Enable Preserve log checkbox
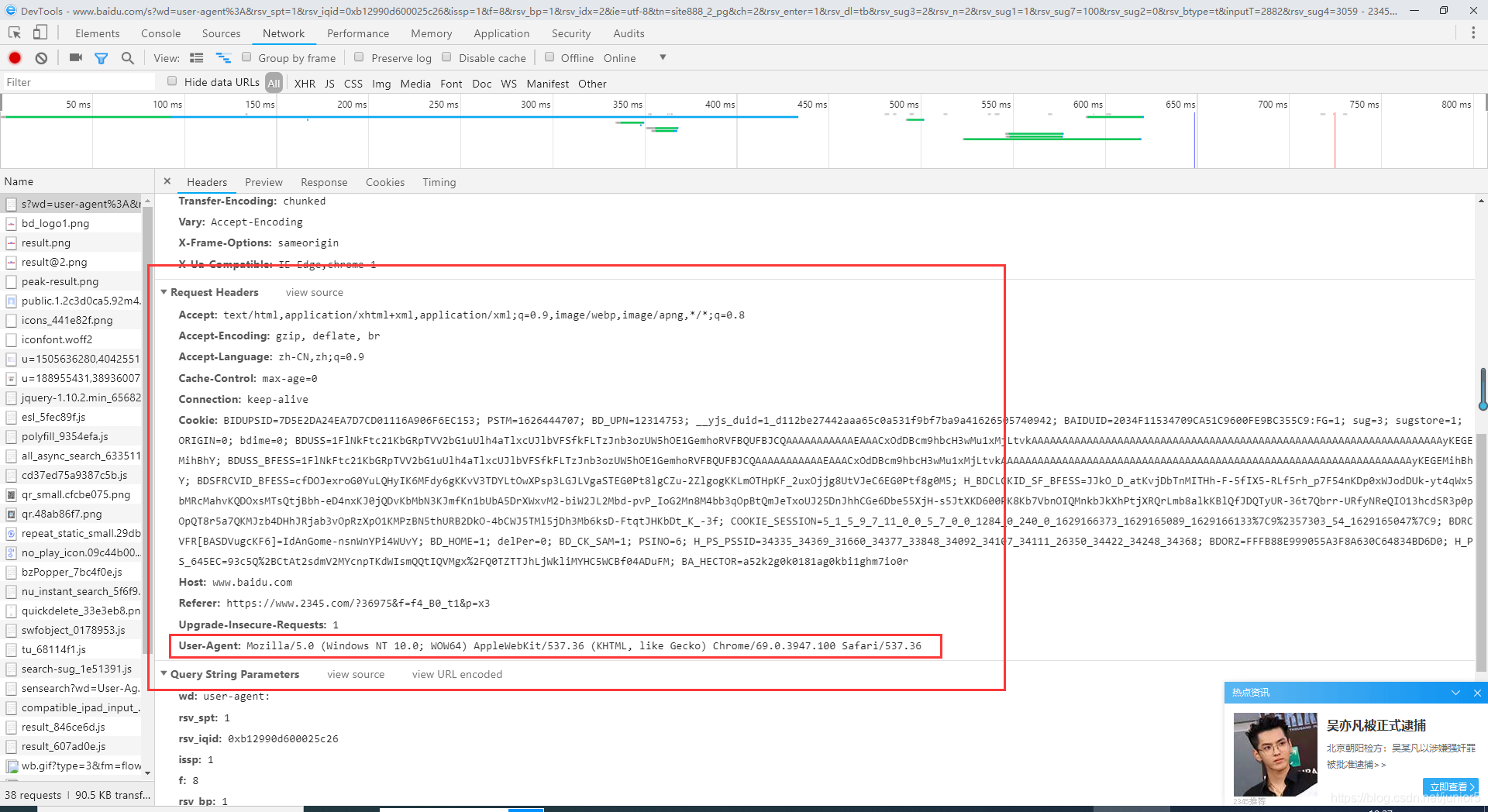This screenshot has width=1488, height=812. (359, 57)
